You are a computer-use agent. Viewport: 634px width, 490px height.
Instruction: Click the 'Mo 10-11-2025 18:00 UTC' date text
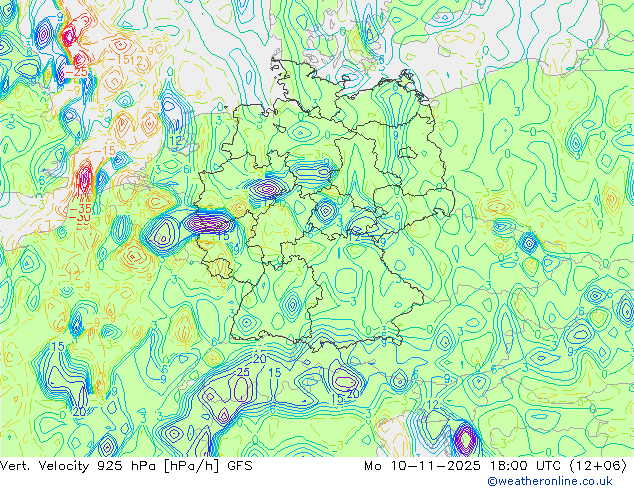pyautogui.click(x=464, y=466)
